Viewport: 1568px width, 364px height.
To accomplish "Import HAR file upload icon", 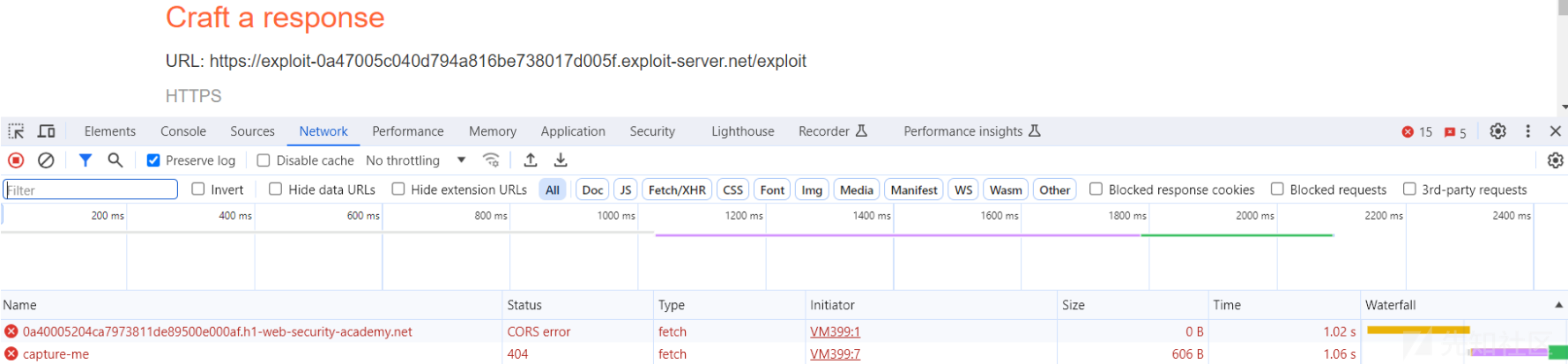I will click(x=531, y=160).
